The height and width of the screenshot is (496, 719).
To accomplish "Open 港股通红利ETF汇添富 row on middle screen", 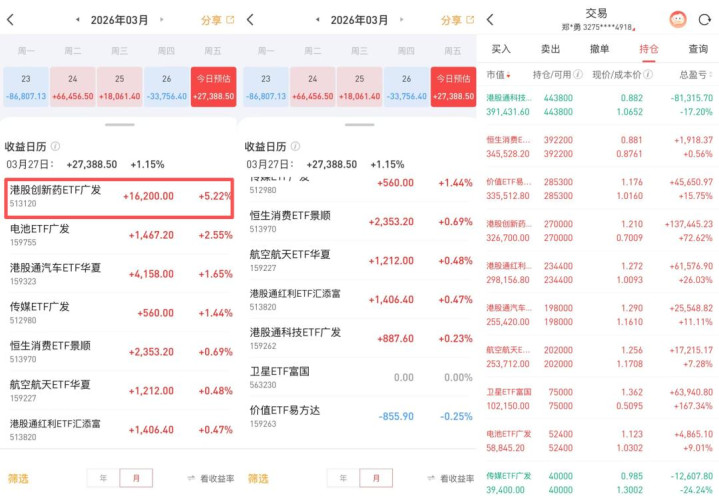I will 360,299.
